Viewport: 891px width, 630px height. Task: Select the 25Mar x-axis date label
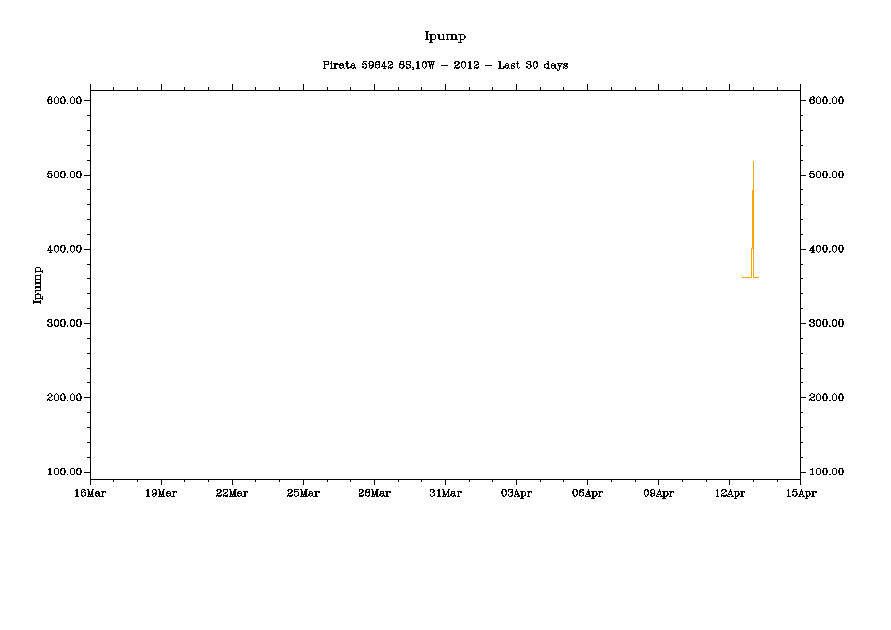[303, 493]
